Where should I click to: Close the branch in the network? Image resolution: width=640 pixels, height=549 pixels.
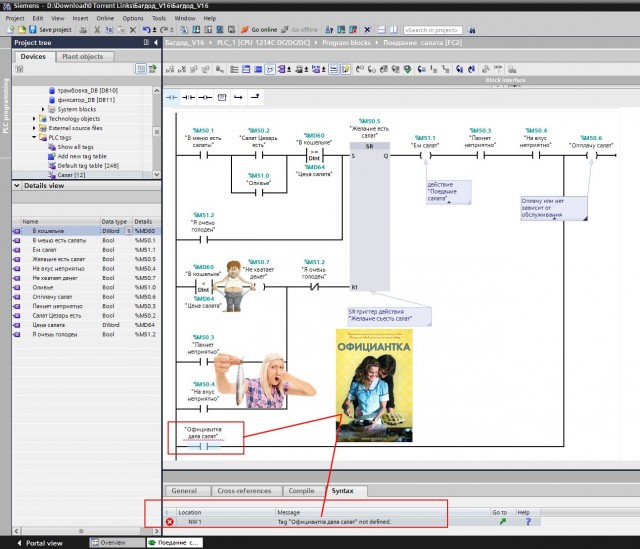point(255,97)
